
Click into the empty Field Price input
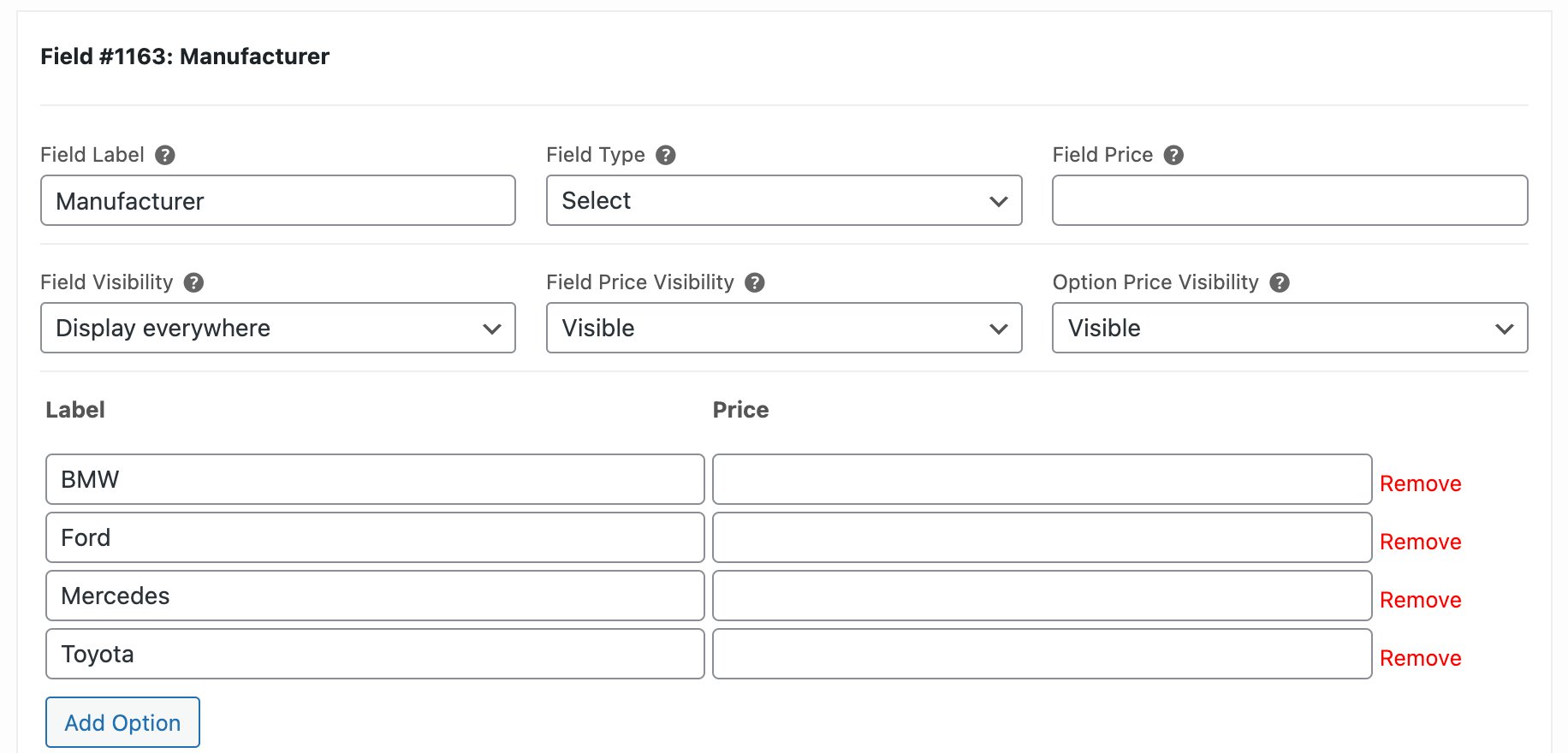coord(1289,201)
